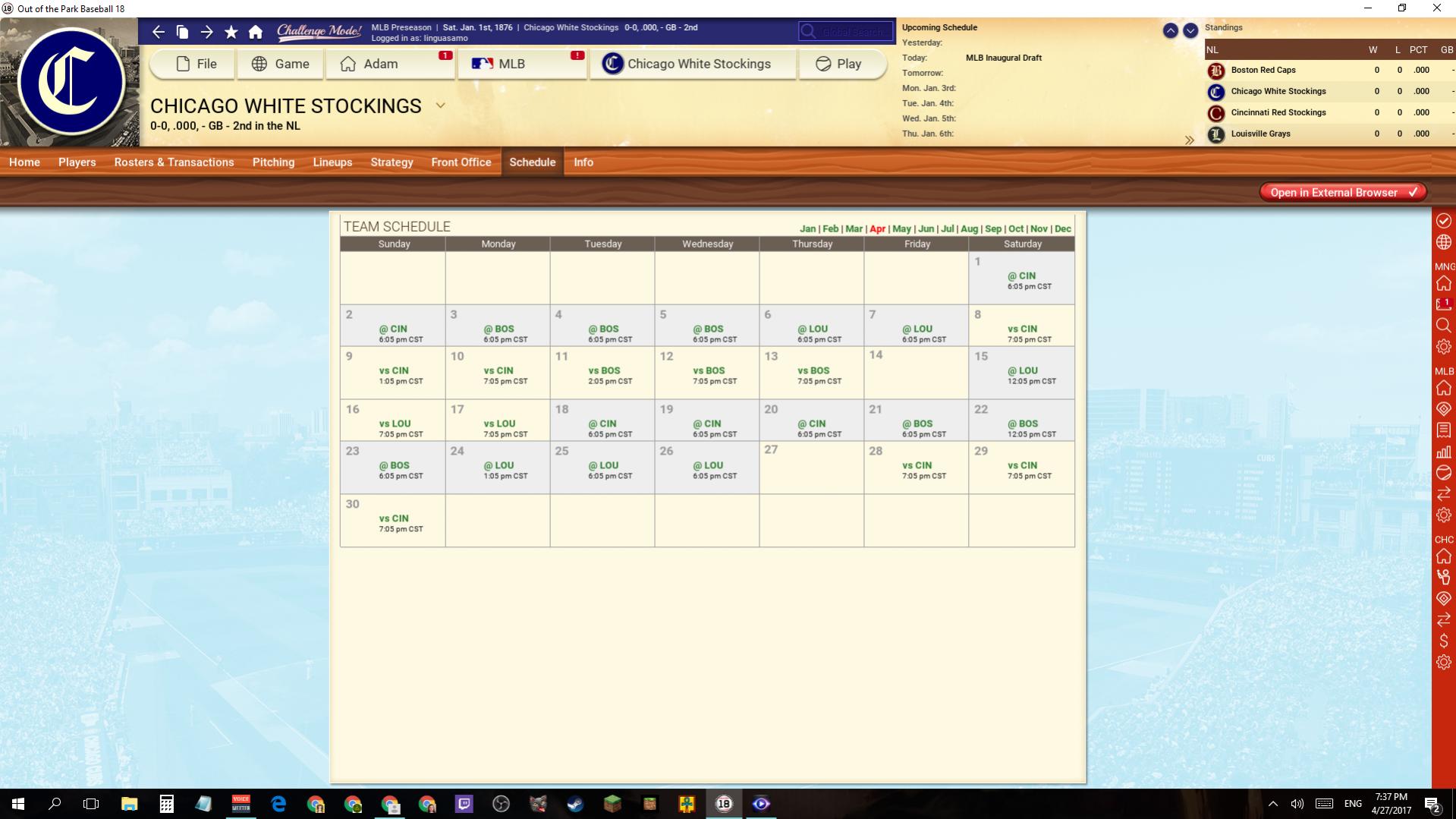Jump to the Dec schedule month

(1063, 228)
